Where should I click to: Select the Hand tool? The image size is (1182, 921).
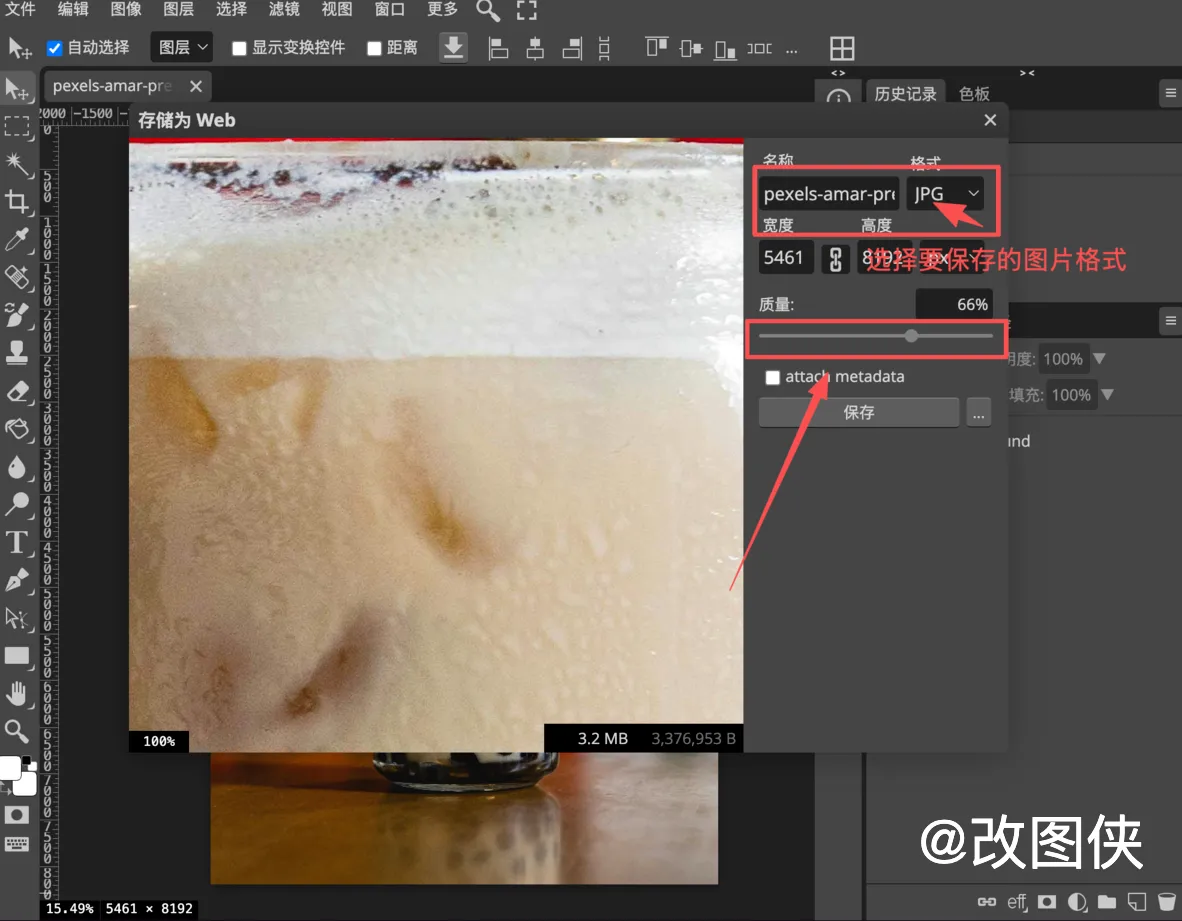tap(17, 694)
